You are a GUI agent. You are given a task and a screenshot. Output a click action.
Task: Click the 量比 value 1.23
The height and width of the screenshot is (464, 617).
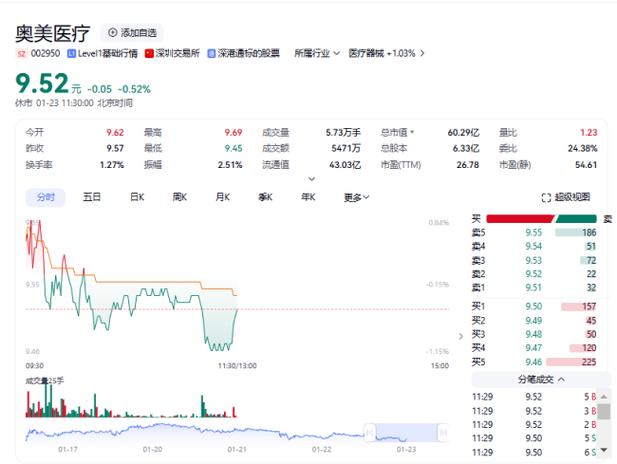coord(589,132)
